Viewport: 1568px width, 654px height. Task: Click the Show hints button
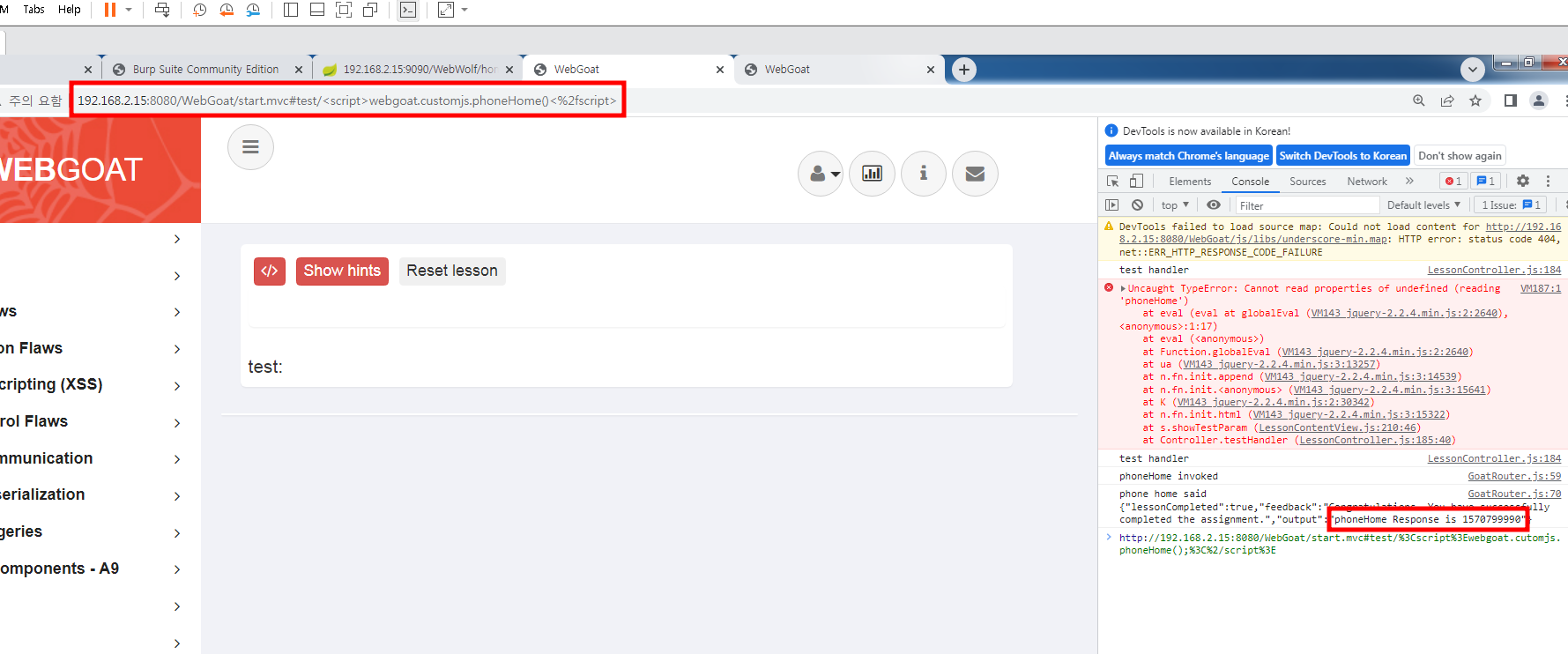[342, 271]
